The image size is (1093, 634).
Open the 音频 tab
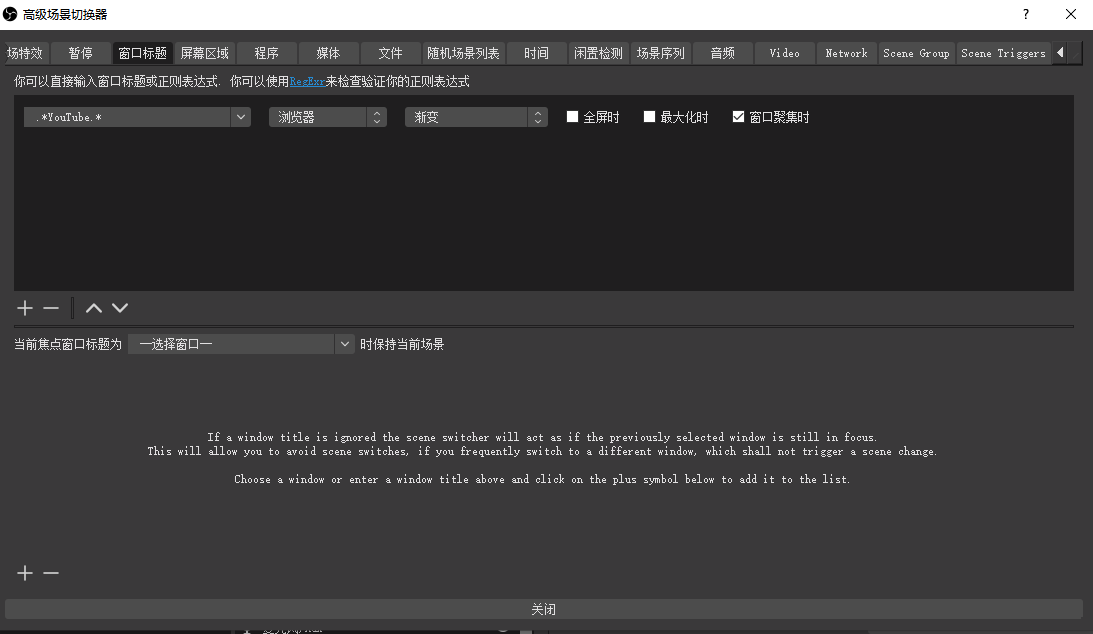(723, 53)
